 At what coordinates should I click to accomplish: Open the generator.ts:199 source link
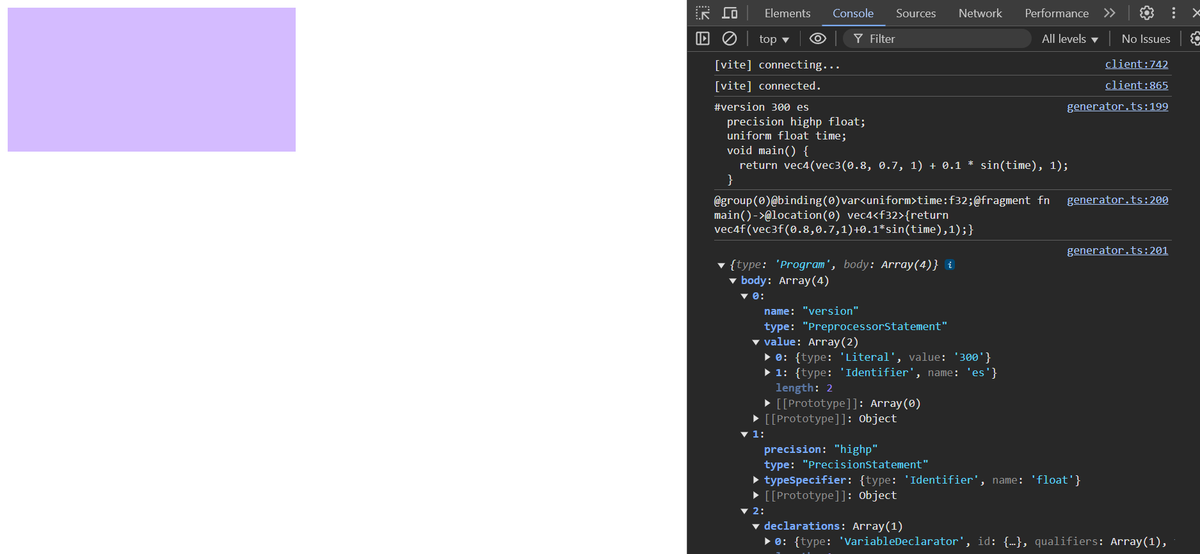pos(1117,107)
